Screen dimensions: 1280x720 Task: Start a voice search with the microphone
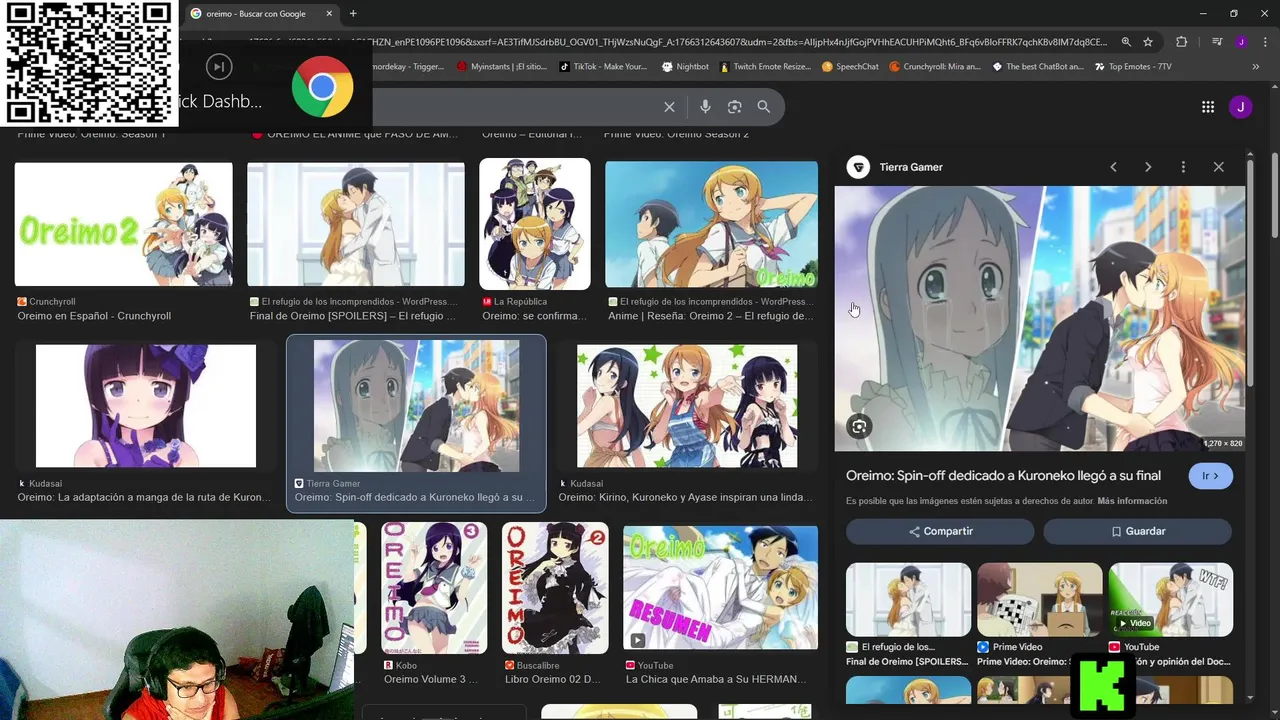point(705,107)
